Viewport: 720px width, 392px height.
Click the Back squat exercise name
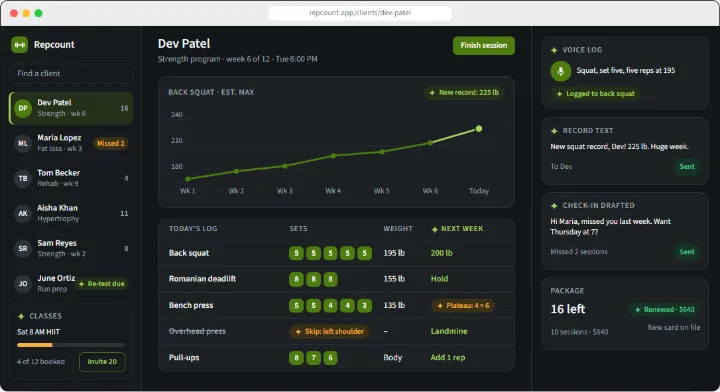[189, 253]
